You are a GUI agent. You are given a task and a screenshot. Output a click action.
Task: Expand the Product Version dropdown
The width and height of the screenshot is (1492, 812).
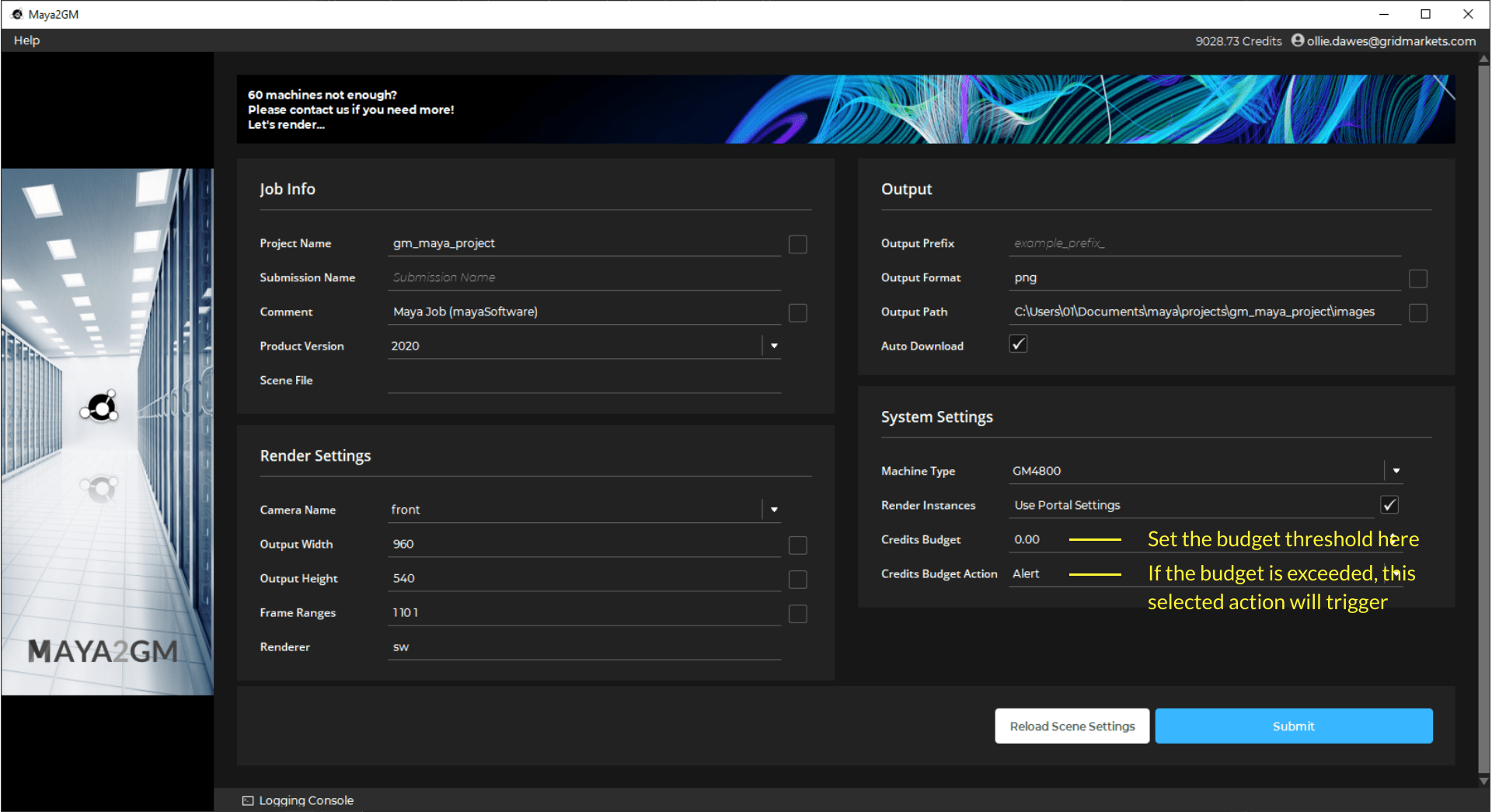coord(774,346)
